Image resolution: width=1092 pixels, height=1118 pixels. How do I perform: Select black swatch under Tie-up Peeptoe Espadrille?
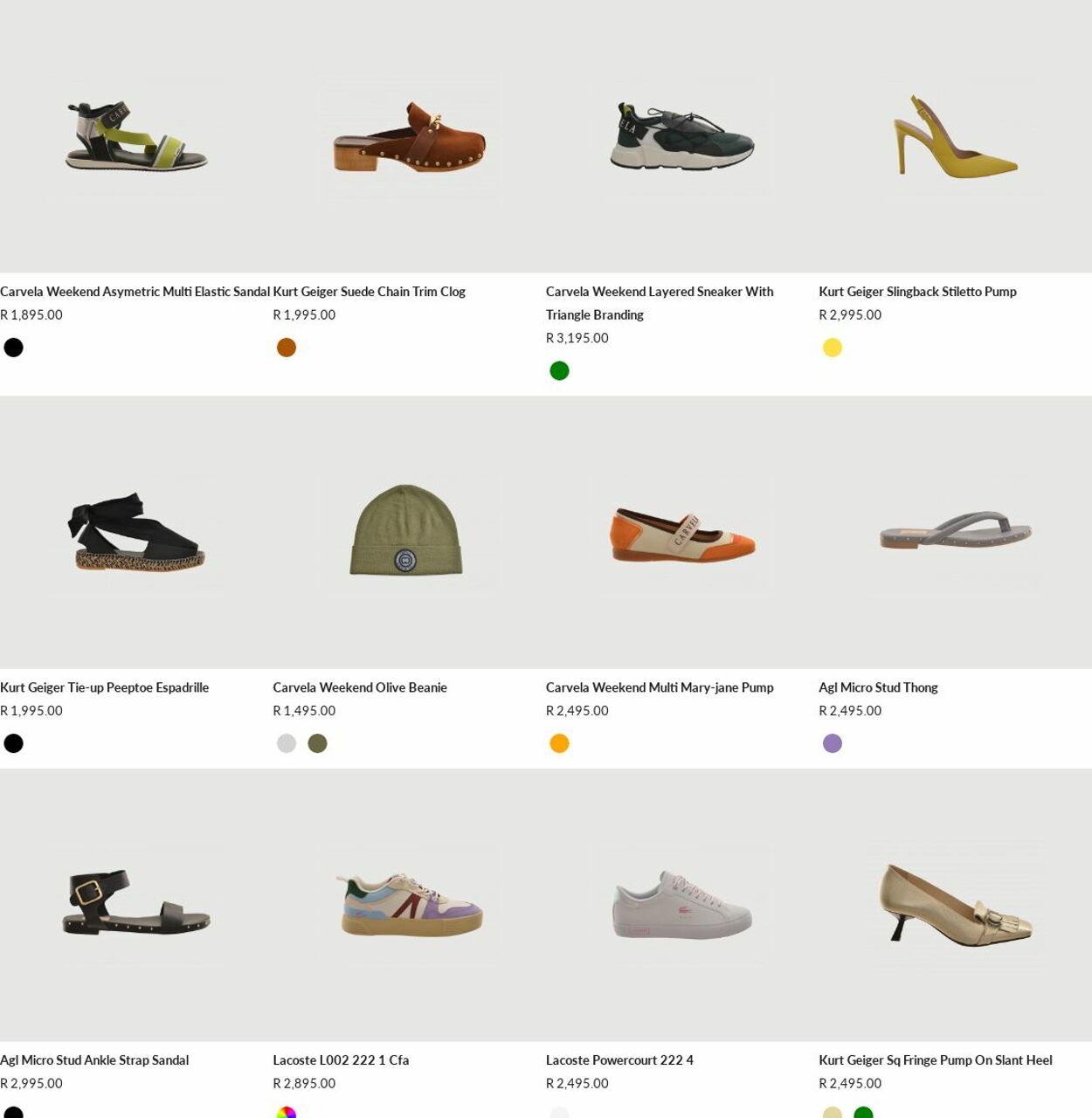[x=13, y=743]
